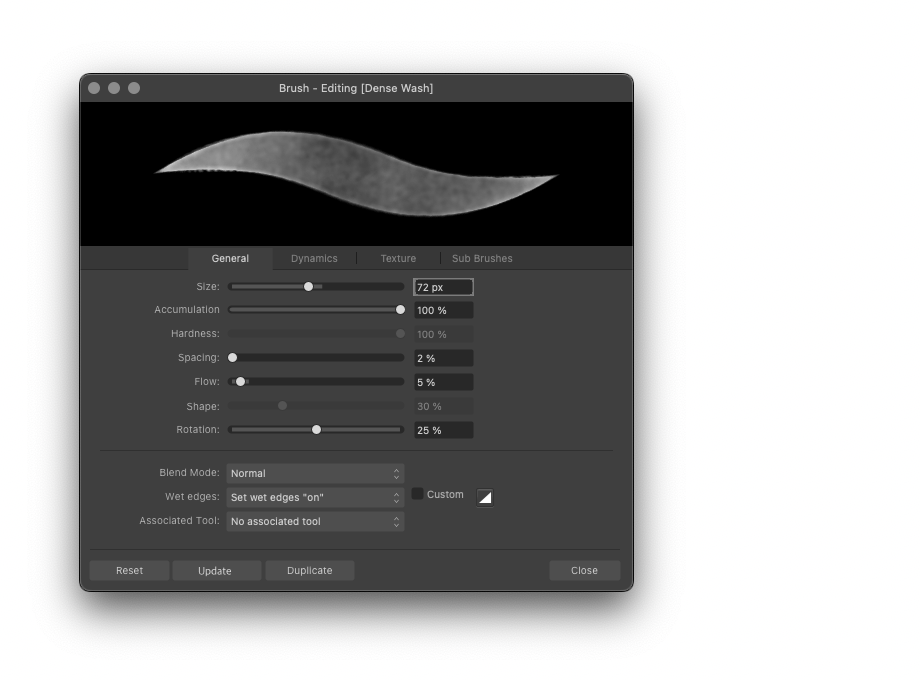920x680 pixels.
Task: Open the custom wet edges ramp icon
Action: tap(485, 498)
